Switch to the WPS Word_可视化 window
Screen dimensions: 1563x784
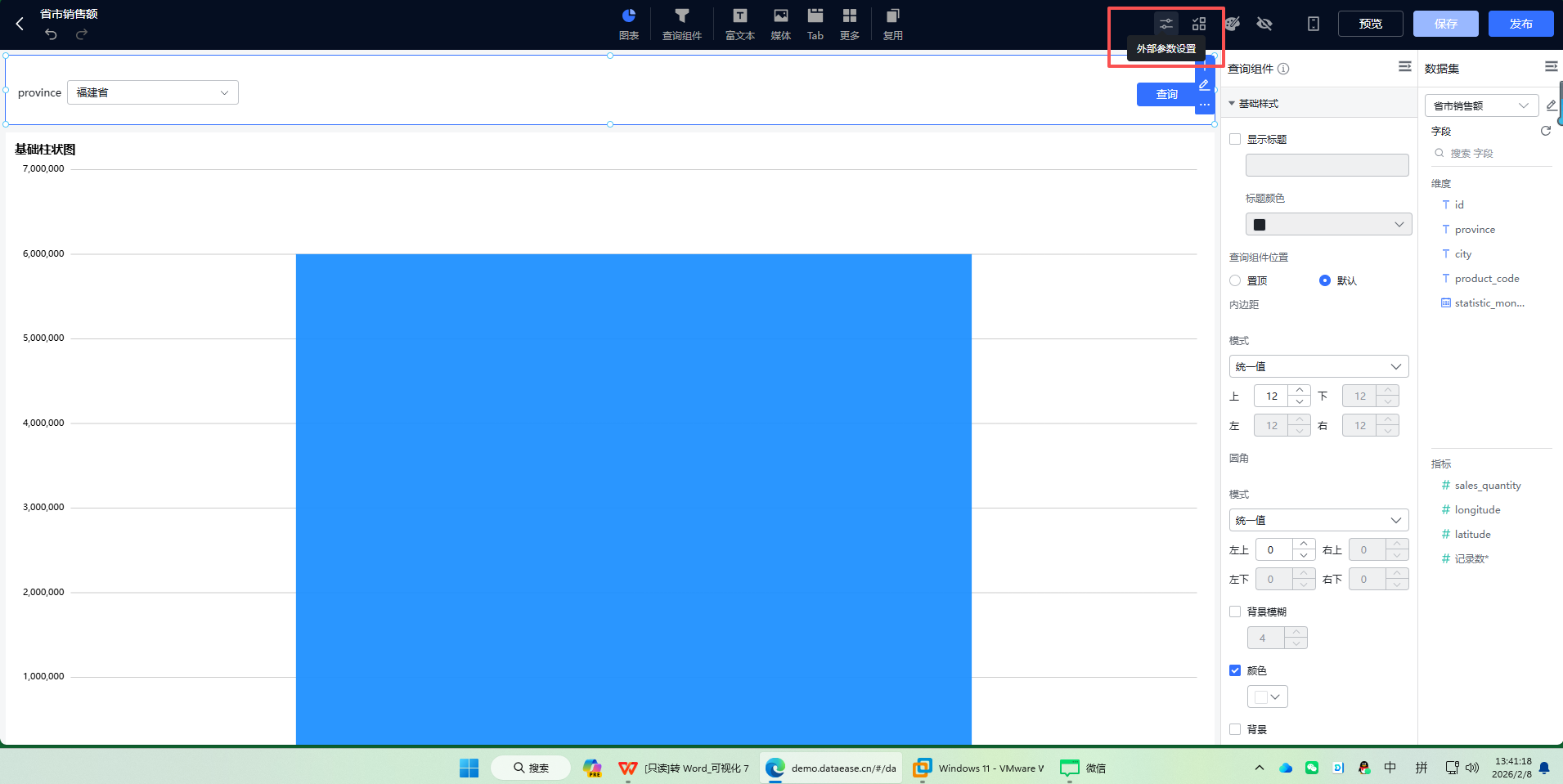[684, 768]
